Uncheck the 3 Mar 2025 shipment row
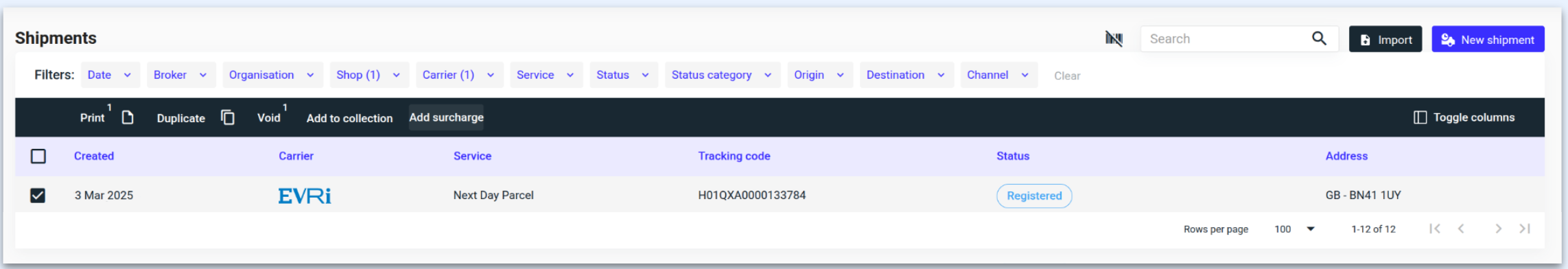 tap(38, 196)
